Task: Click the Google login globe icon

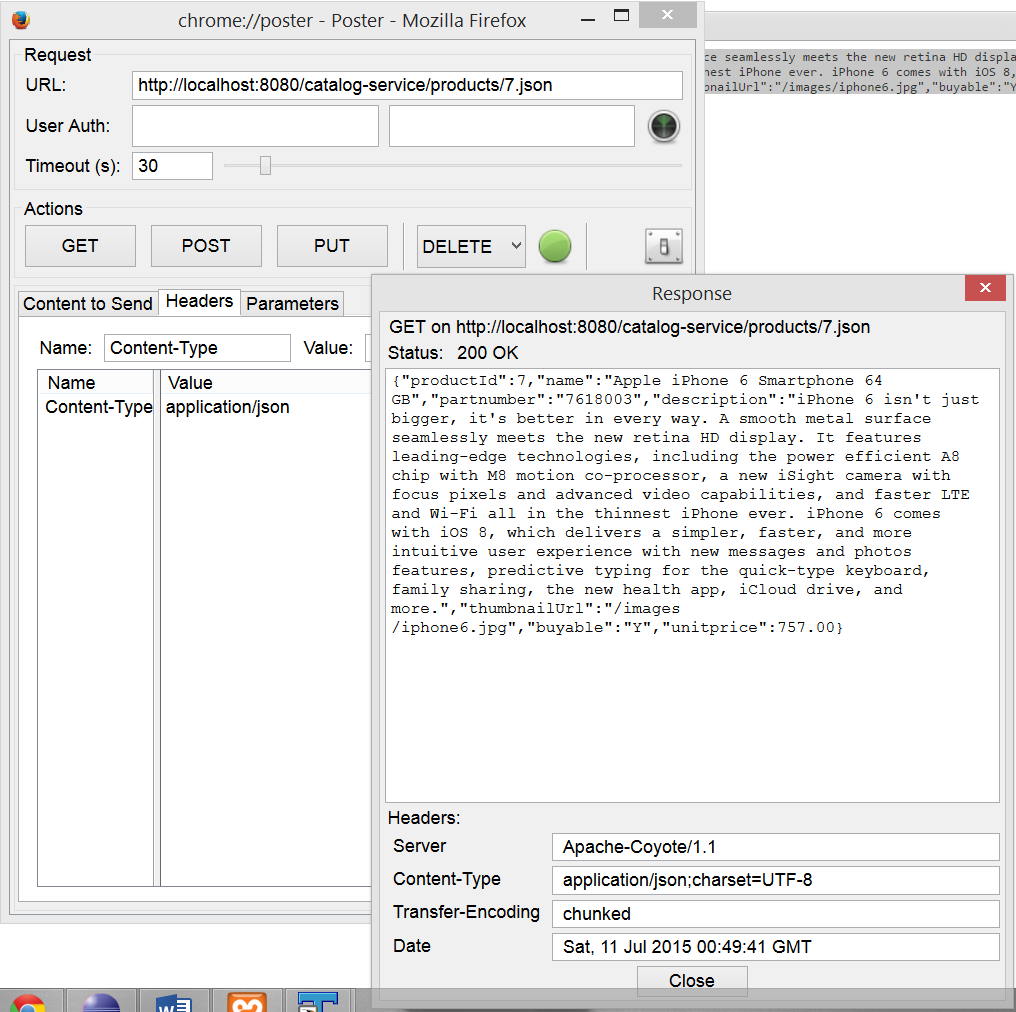Action: click(664, 126)
